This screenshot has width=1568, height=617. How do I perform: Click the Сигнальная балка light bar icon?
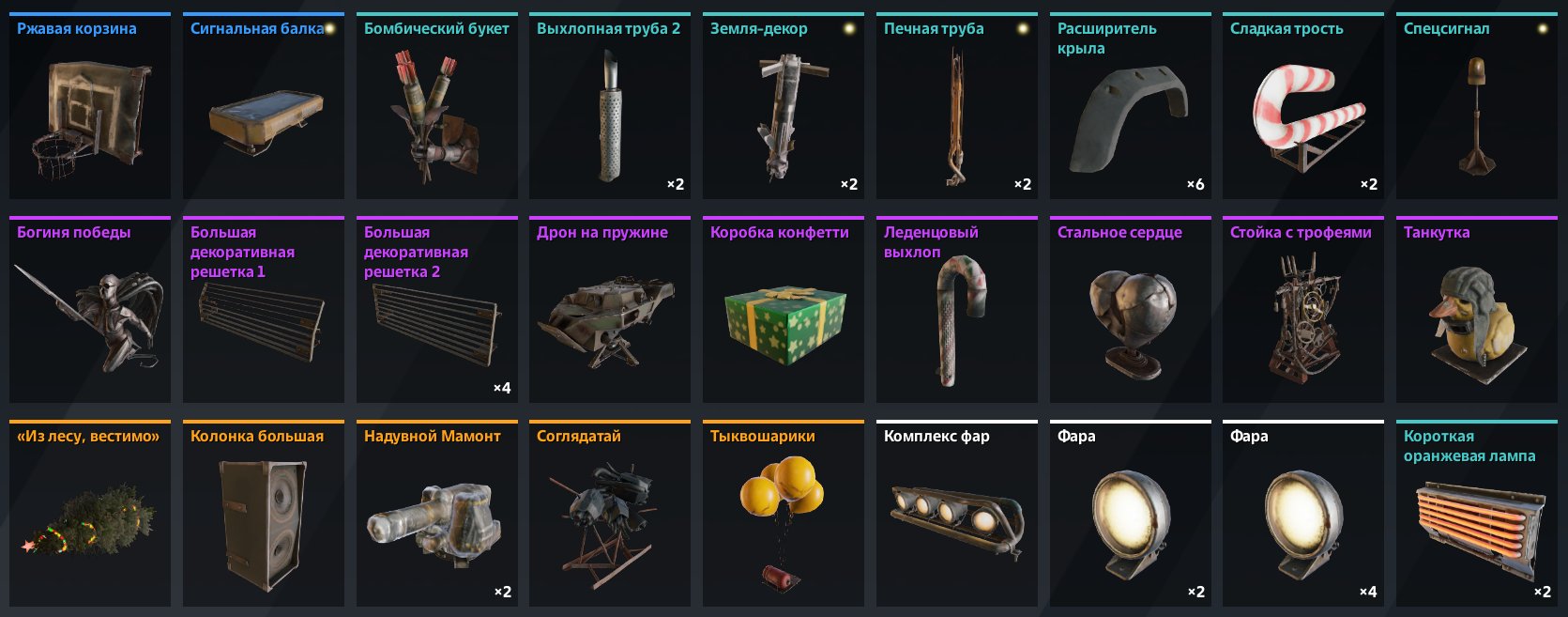(264, 105)
